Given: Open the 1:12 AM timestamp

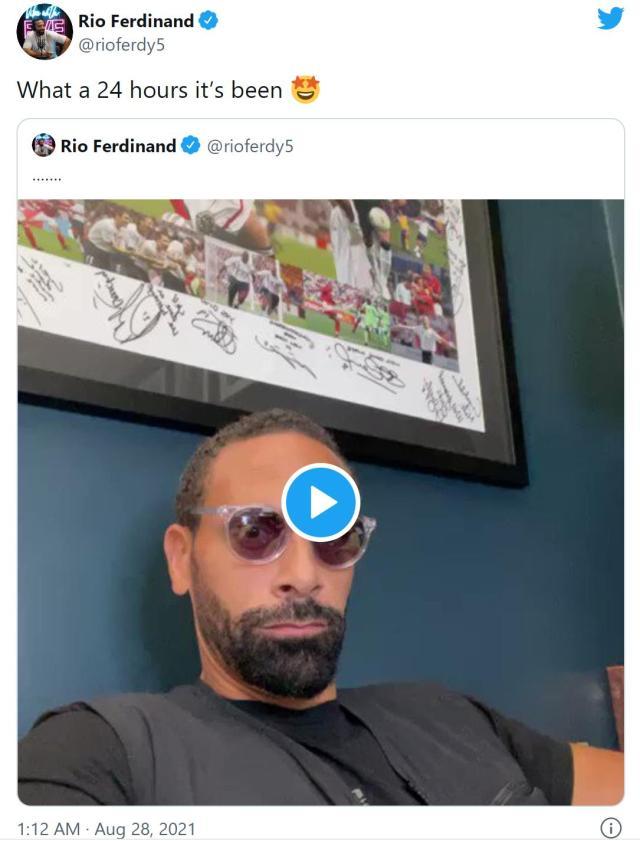Looking at the screenshot, I should [50, 829].
